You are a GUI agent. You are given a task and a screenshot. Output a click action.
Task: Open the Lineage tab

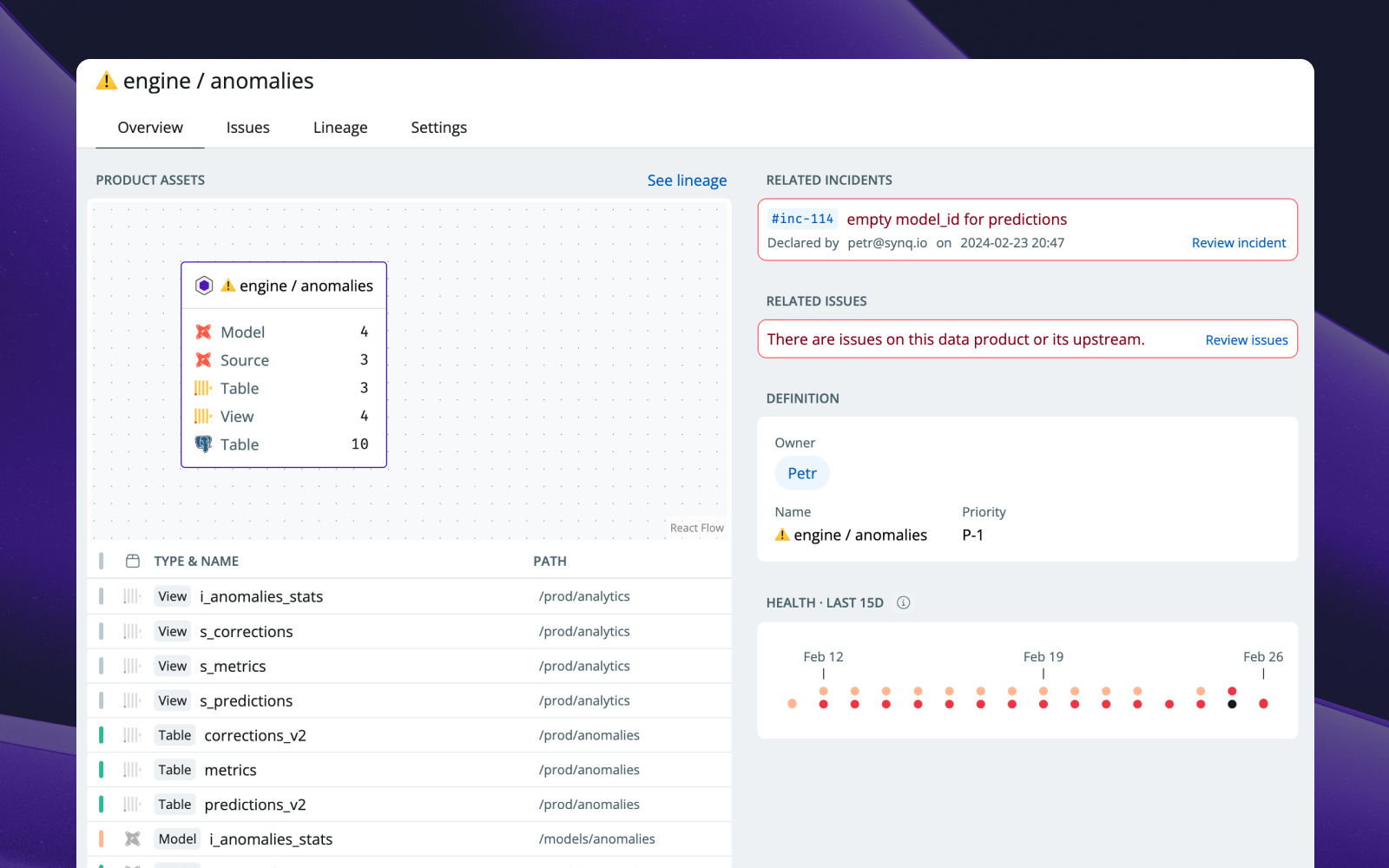pyautogui.click(x=340, y=128)
